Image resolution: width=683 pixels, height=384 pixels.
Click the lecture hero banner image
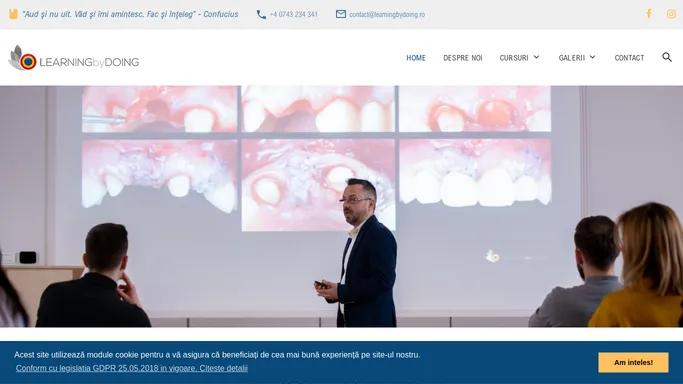[x=342, y=206]
